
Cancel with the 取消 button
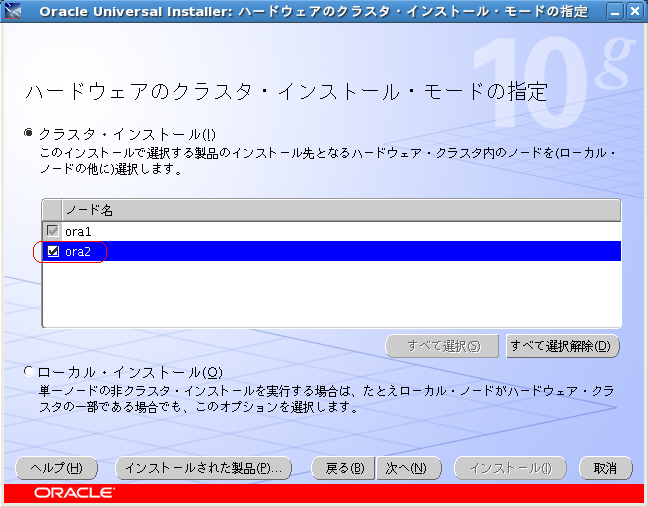[606, 468]
